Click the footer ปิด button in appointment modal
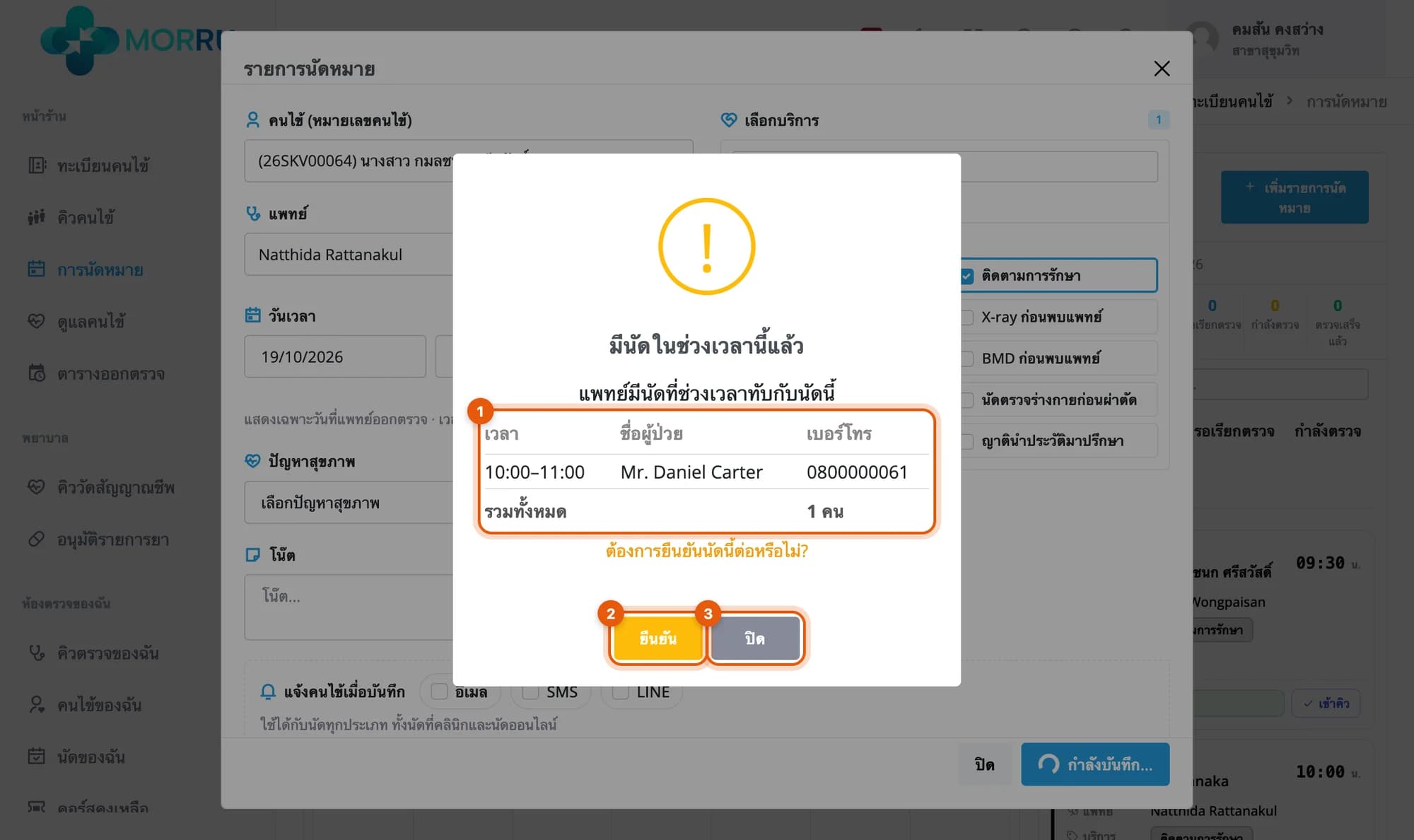The image size is (1414, 840). coord(984,764)
